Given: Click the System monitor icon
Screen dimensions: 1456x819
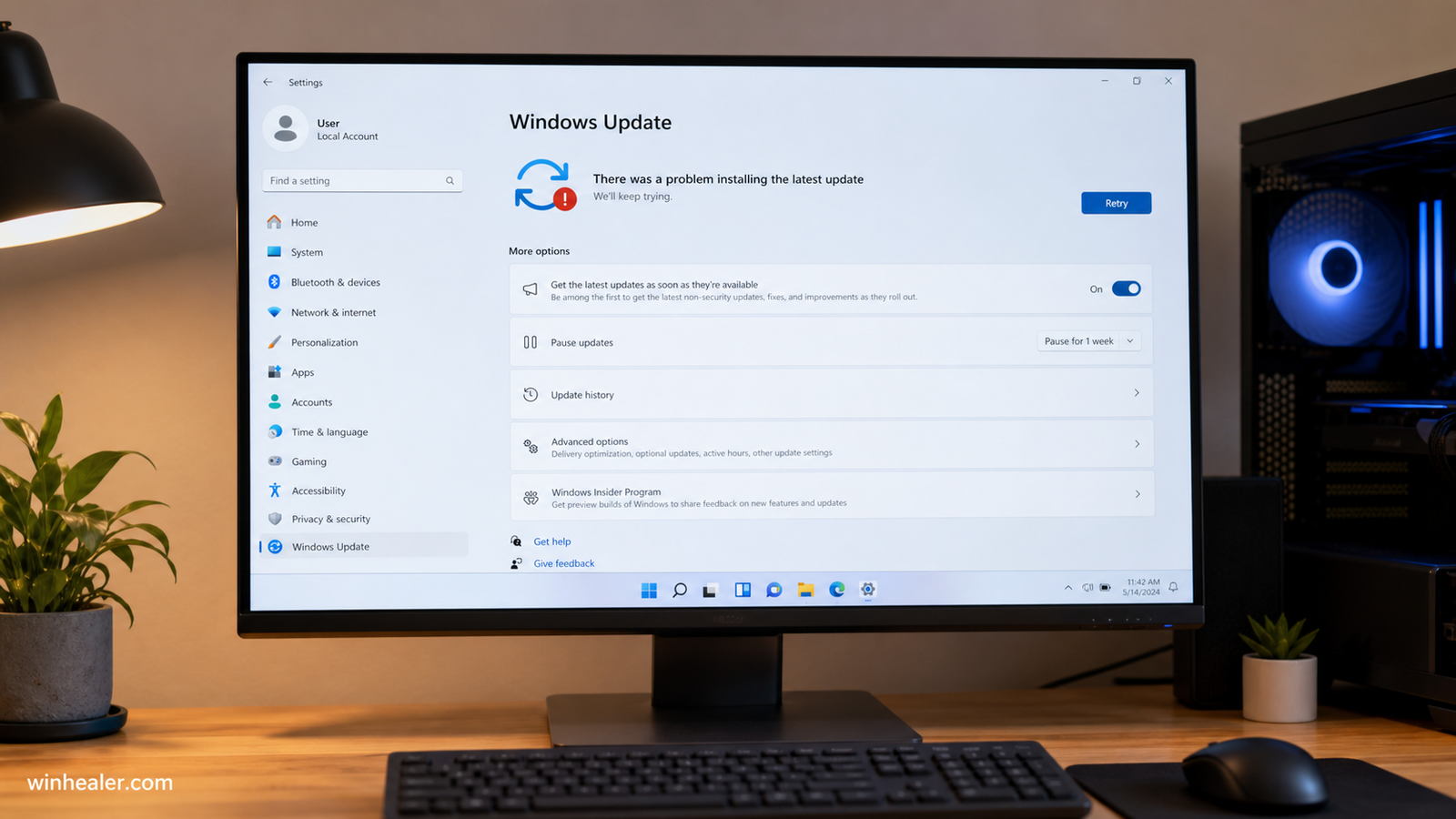Looking at the screenshot, I should [274, 252].
